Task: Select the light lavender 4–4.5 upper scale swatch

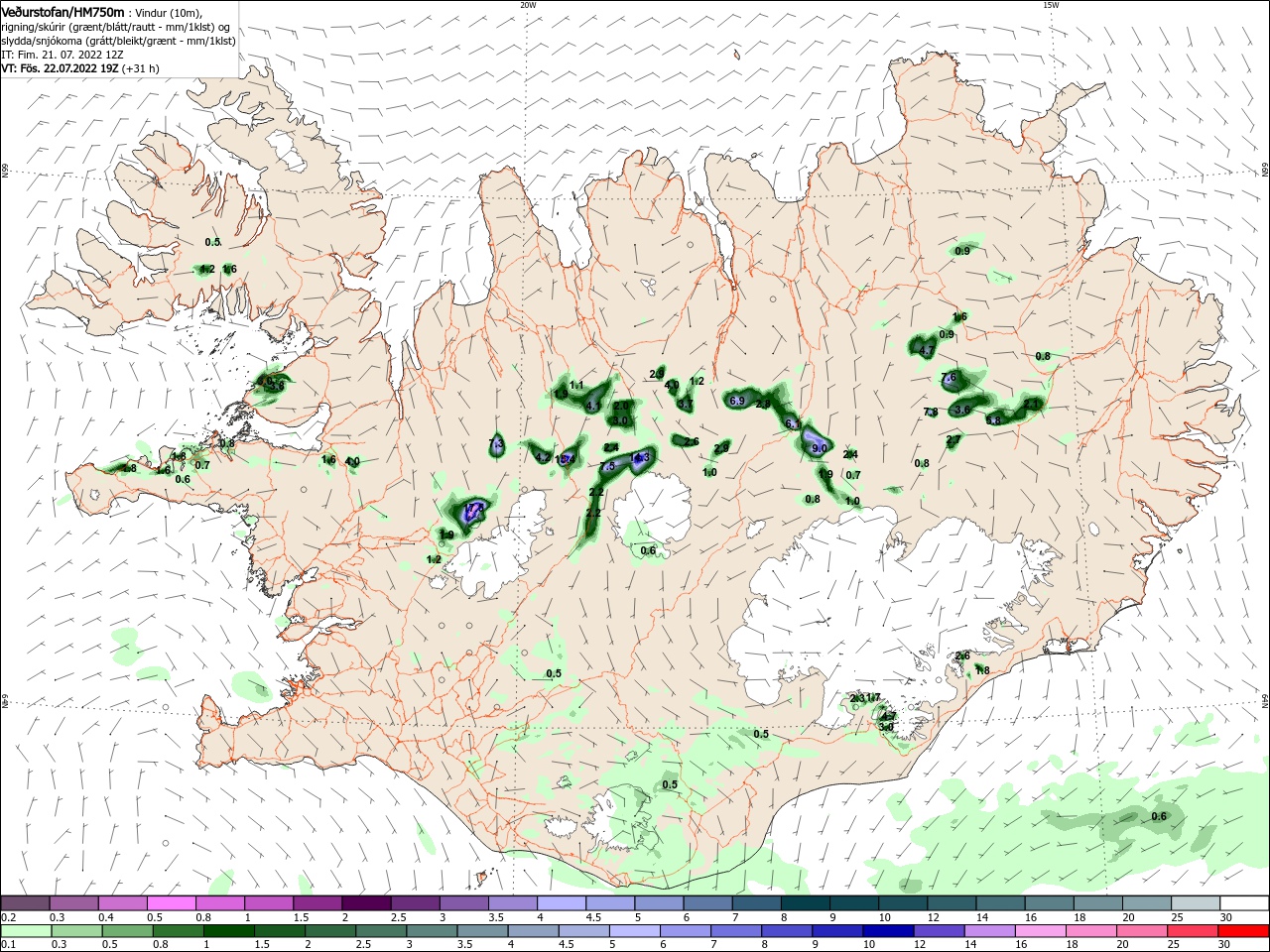Action: point(562,903)
